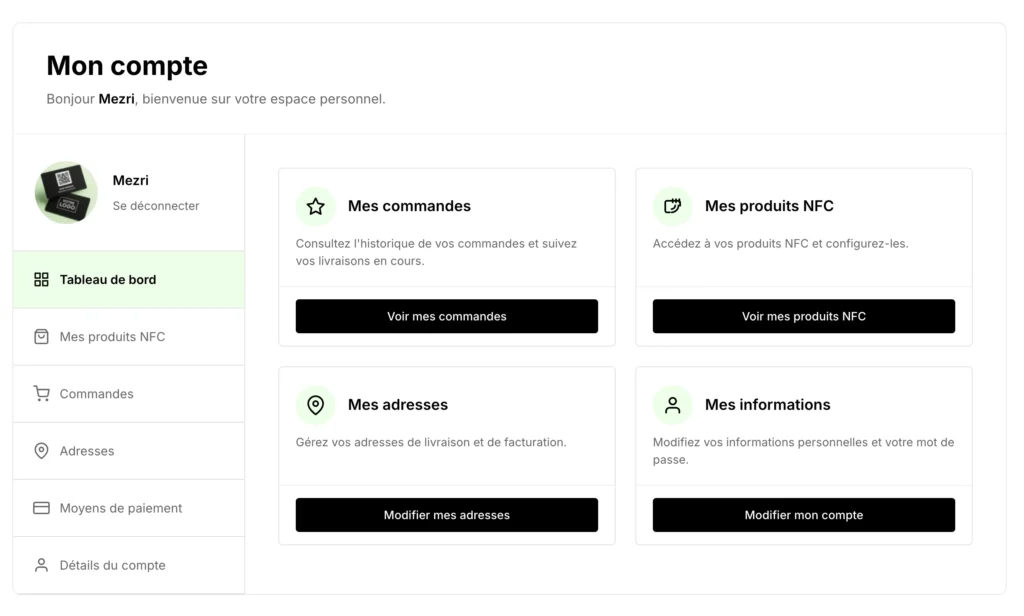Click the pin icon next to Adresses in sidebar
1024x616 pixels.
click(41, 451)
